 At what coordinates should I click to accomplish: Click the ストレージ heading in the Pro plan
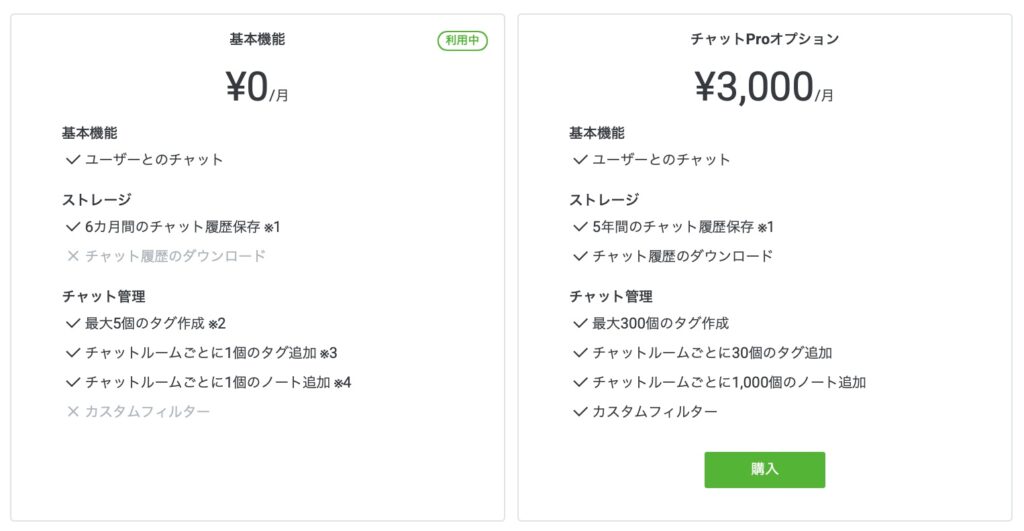[604, 200]
